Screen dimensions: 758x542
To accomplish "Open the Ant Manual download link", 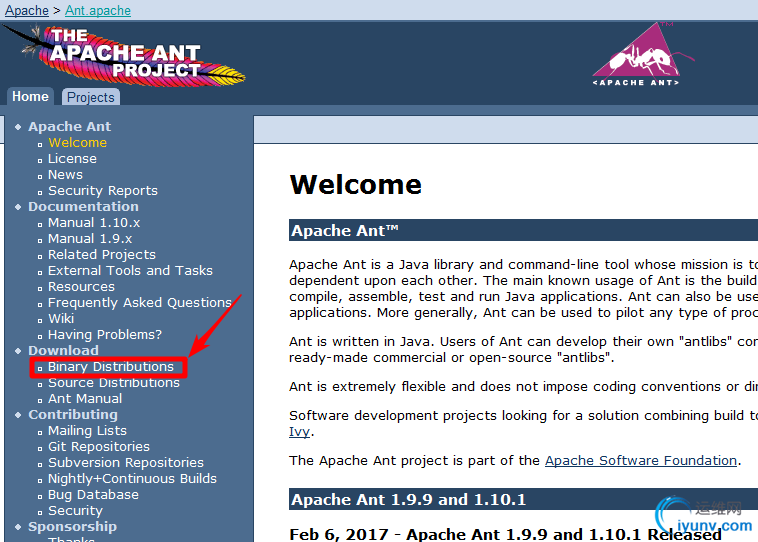I will [x=85, y=398].
